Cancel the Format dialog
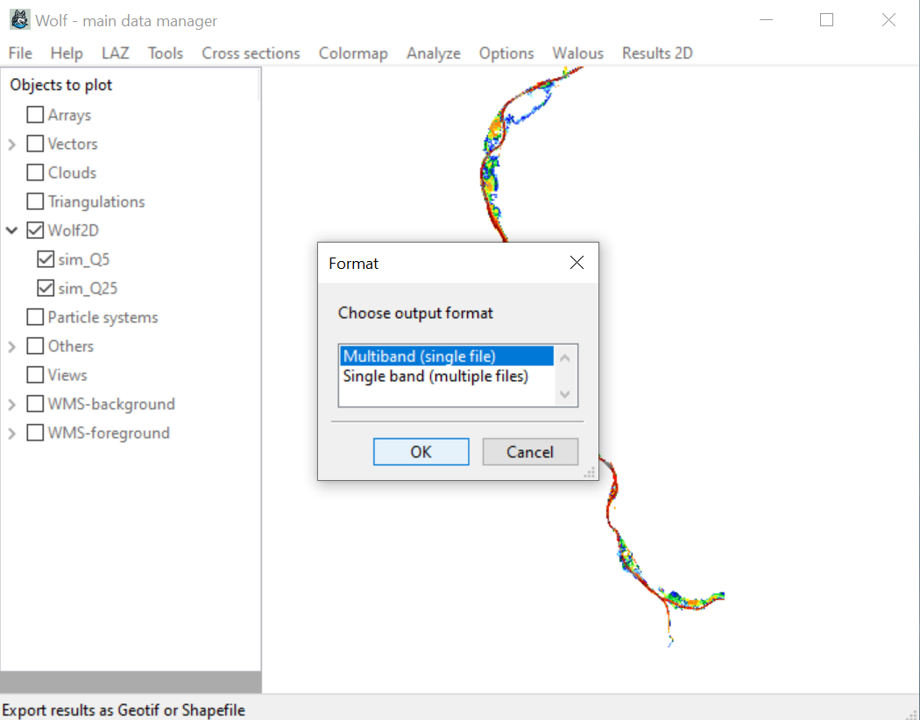920x720 pixels. pos(530,452)
